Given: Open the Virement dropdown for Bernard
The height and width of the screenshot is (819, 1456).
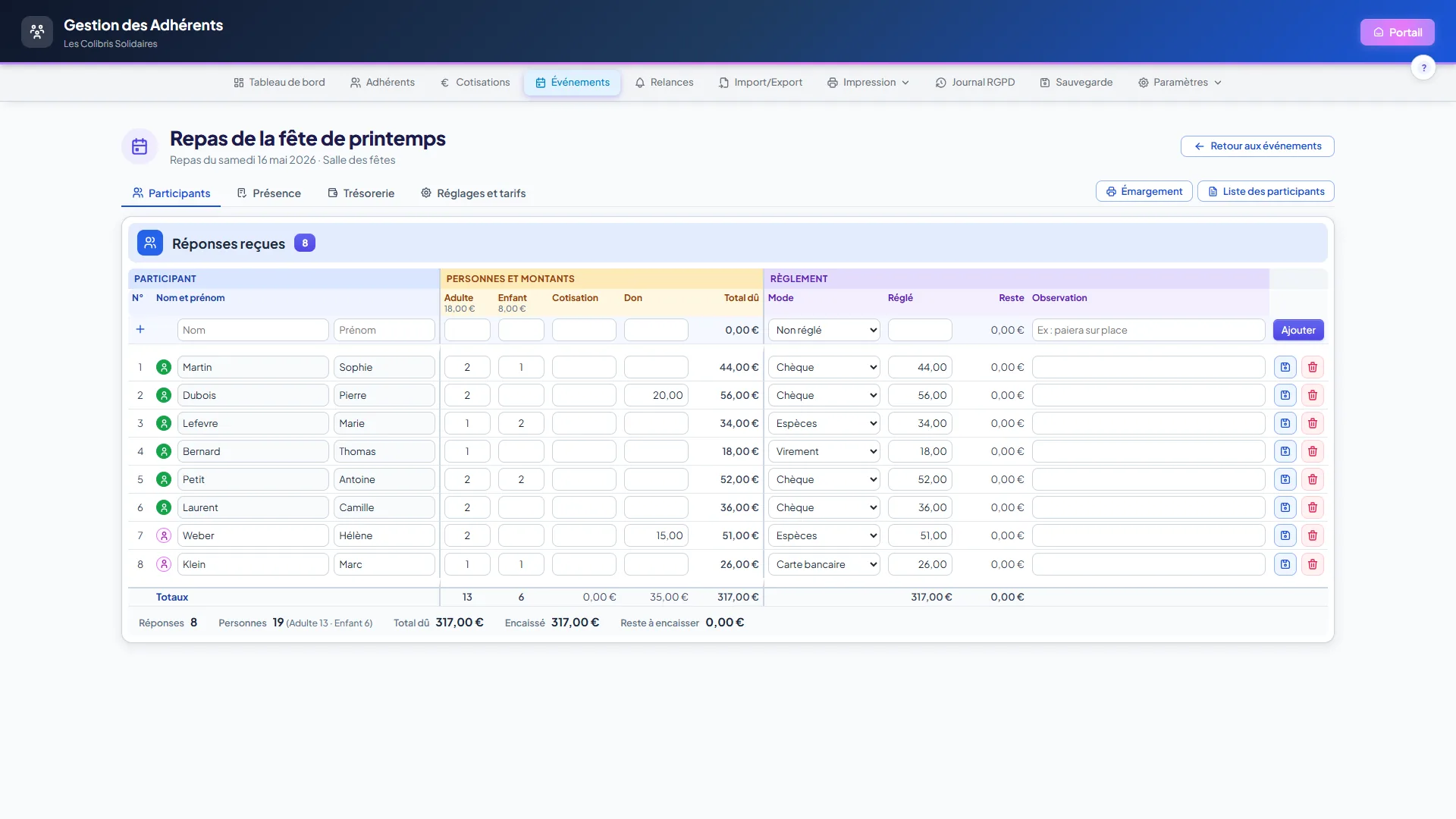Looking at the screenshot, I should coord(824,451).
